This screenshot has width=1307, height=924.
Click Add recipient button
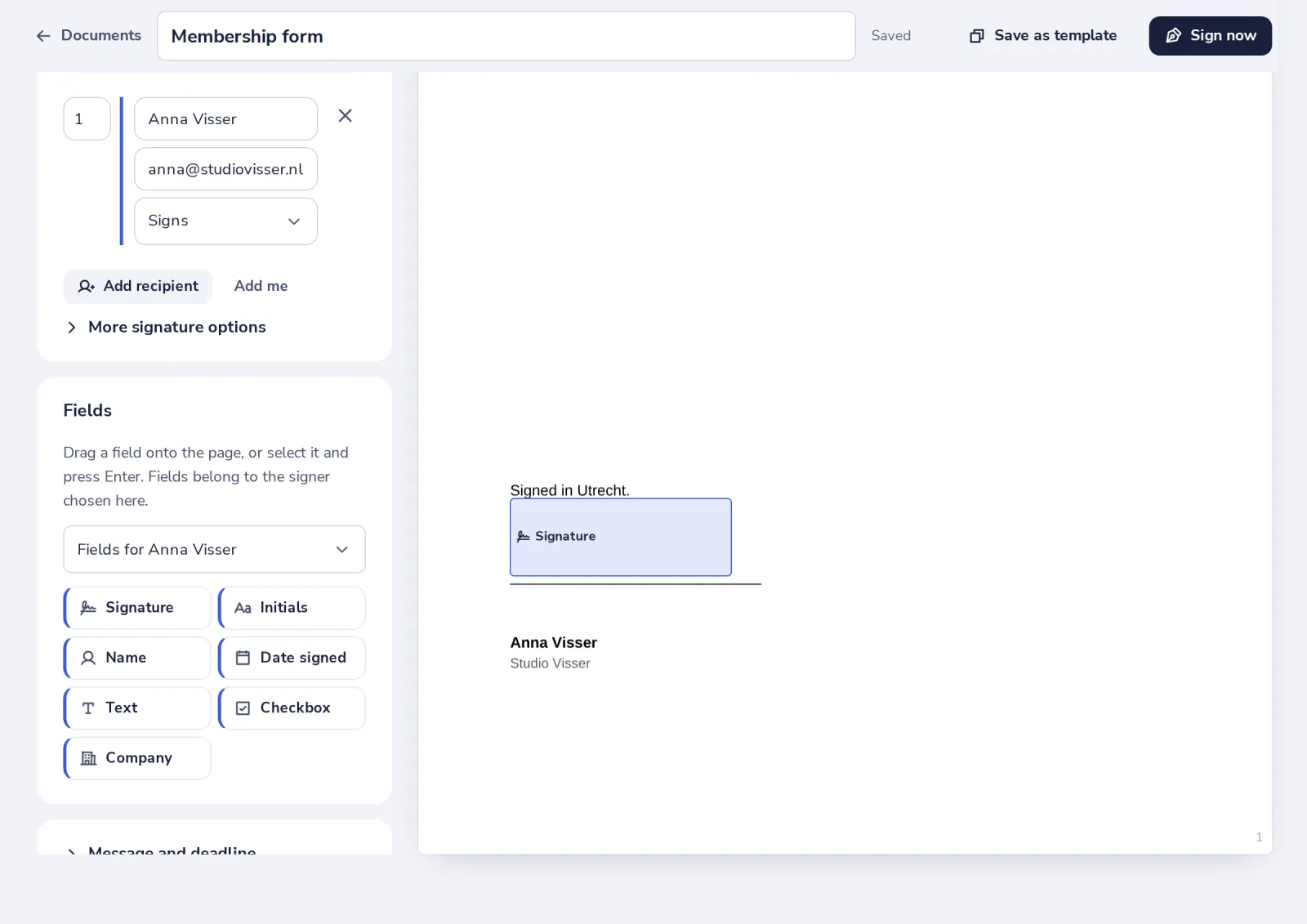coord(138,286)
